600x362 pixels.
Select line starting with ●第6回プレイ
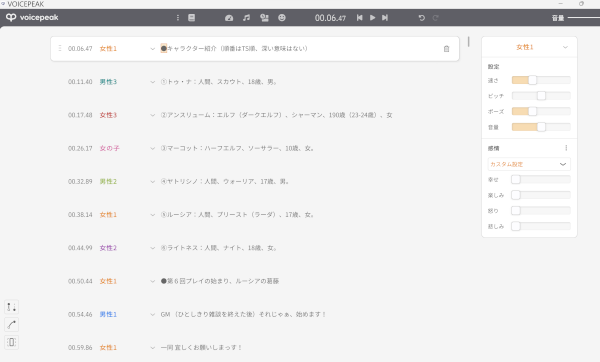[220, 281]
